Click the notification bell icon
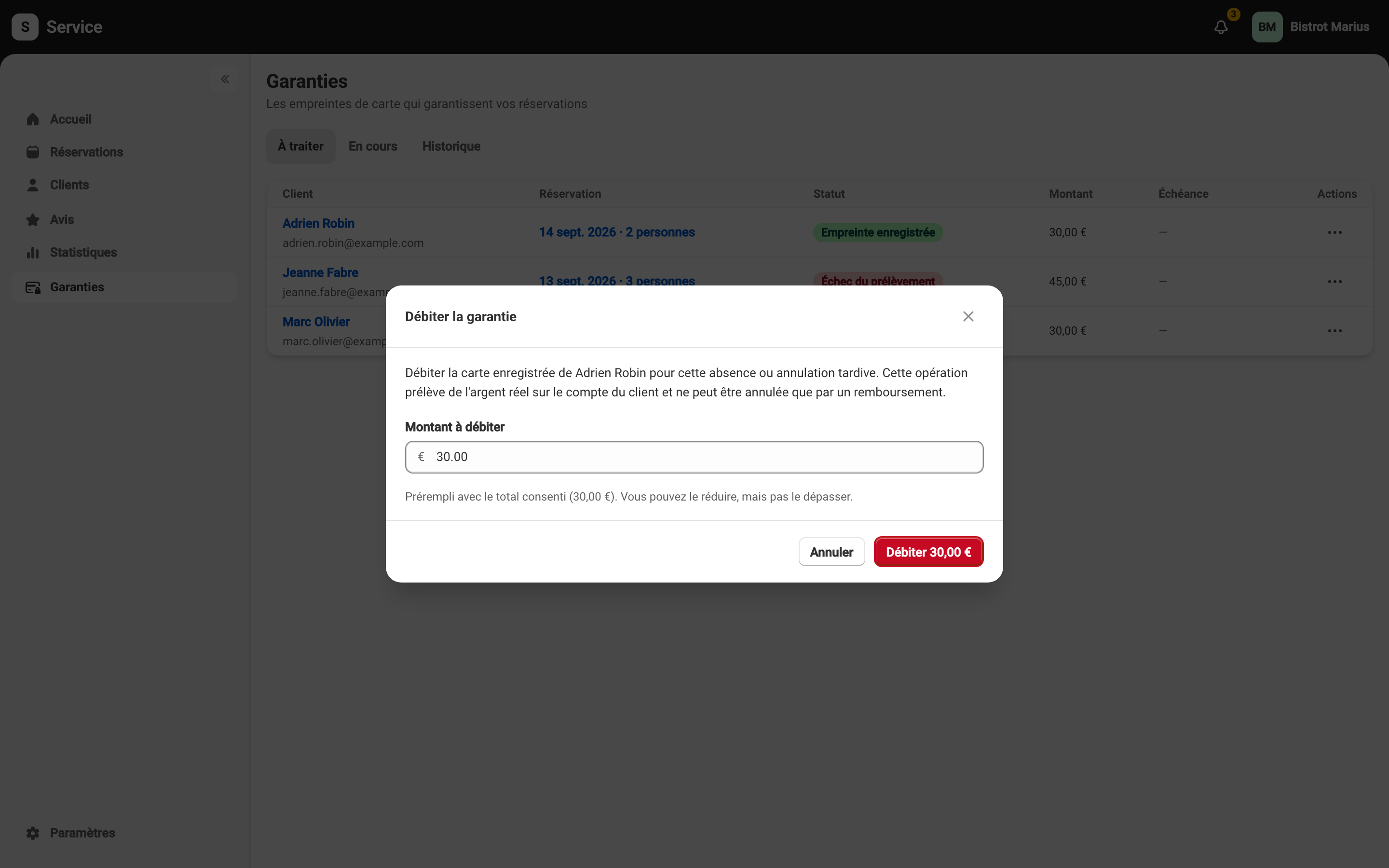Screen dimensions: 1389x868 1221,27
